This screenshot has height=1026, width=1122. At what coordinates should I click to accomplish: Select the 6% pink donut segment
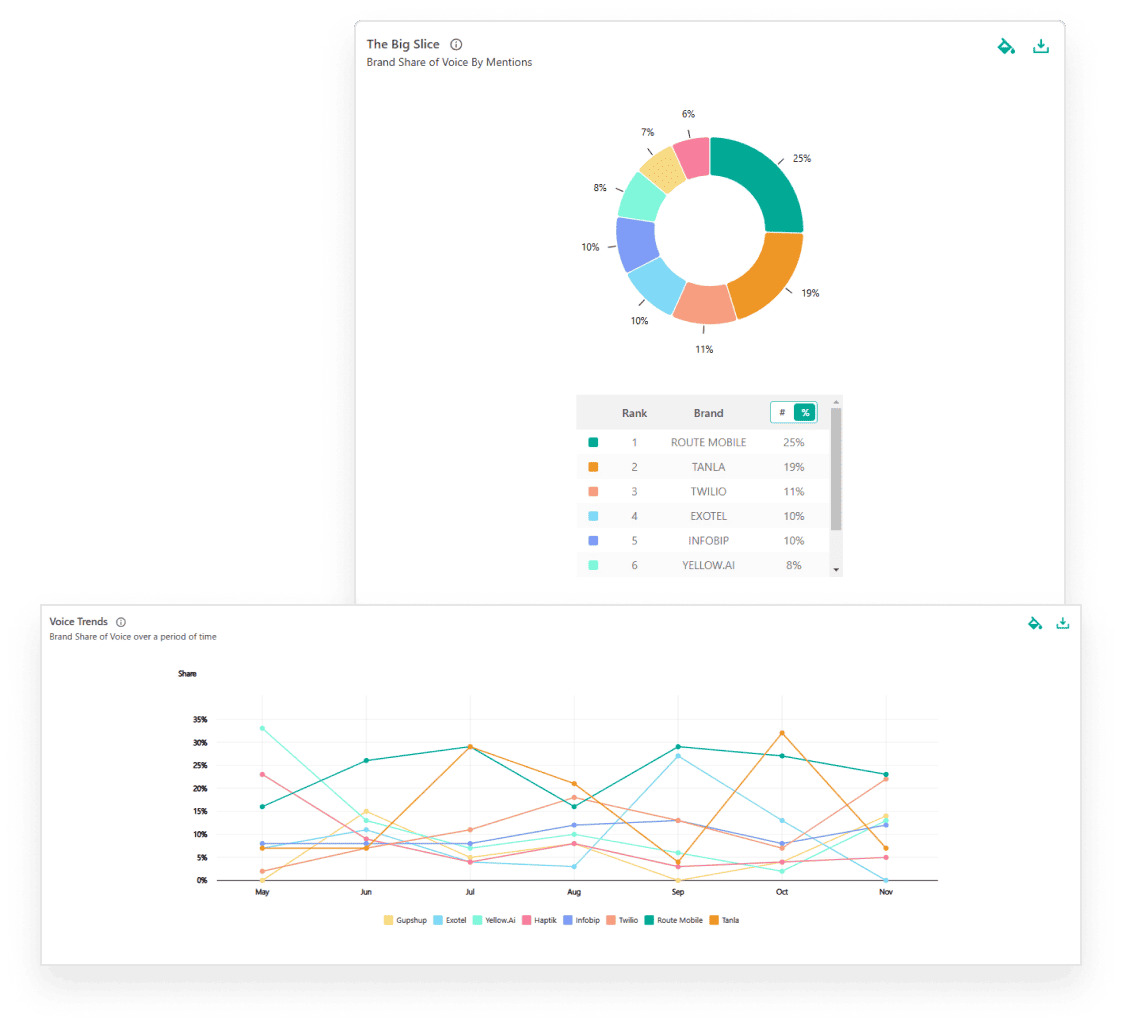tap(693, 157)
